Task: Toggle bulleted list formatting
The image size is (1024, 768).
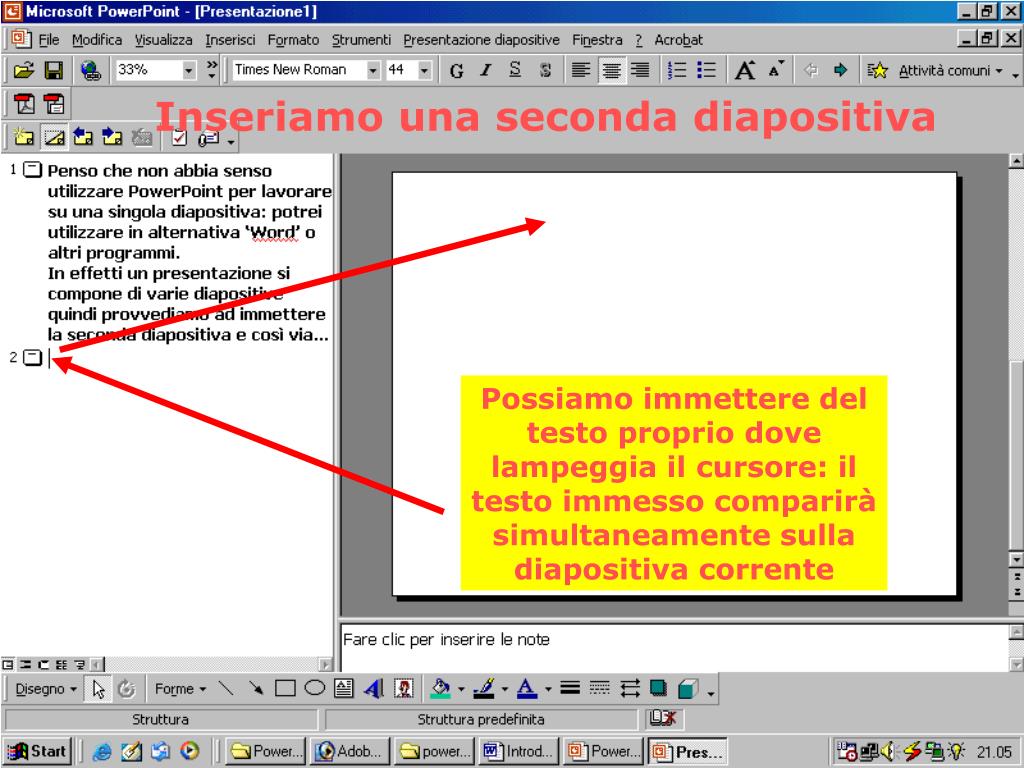Action: (707, 70)
